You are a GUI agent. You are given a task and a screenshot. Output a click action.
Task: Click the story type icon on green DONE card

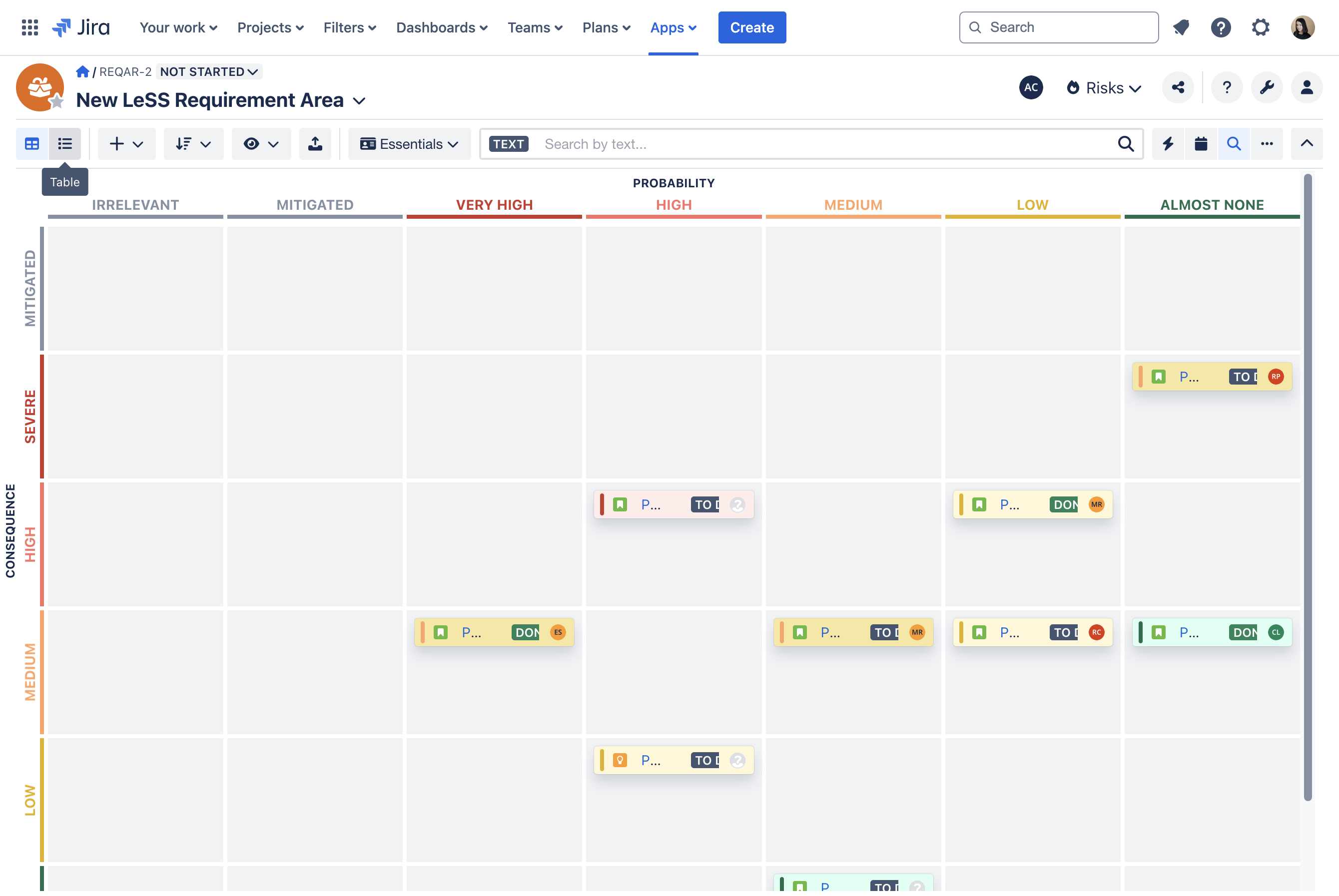[1159, 632]
